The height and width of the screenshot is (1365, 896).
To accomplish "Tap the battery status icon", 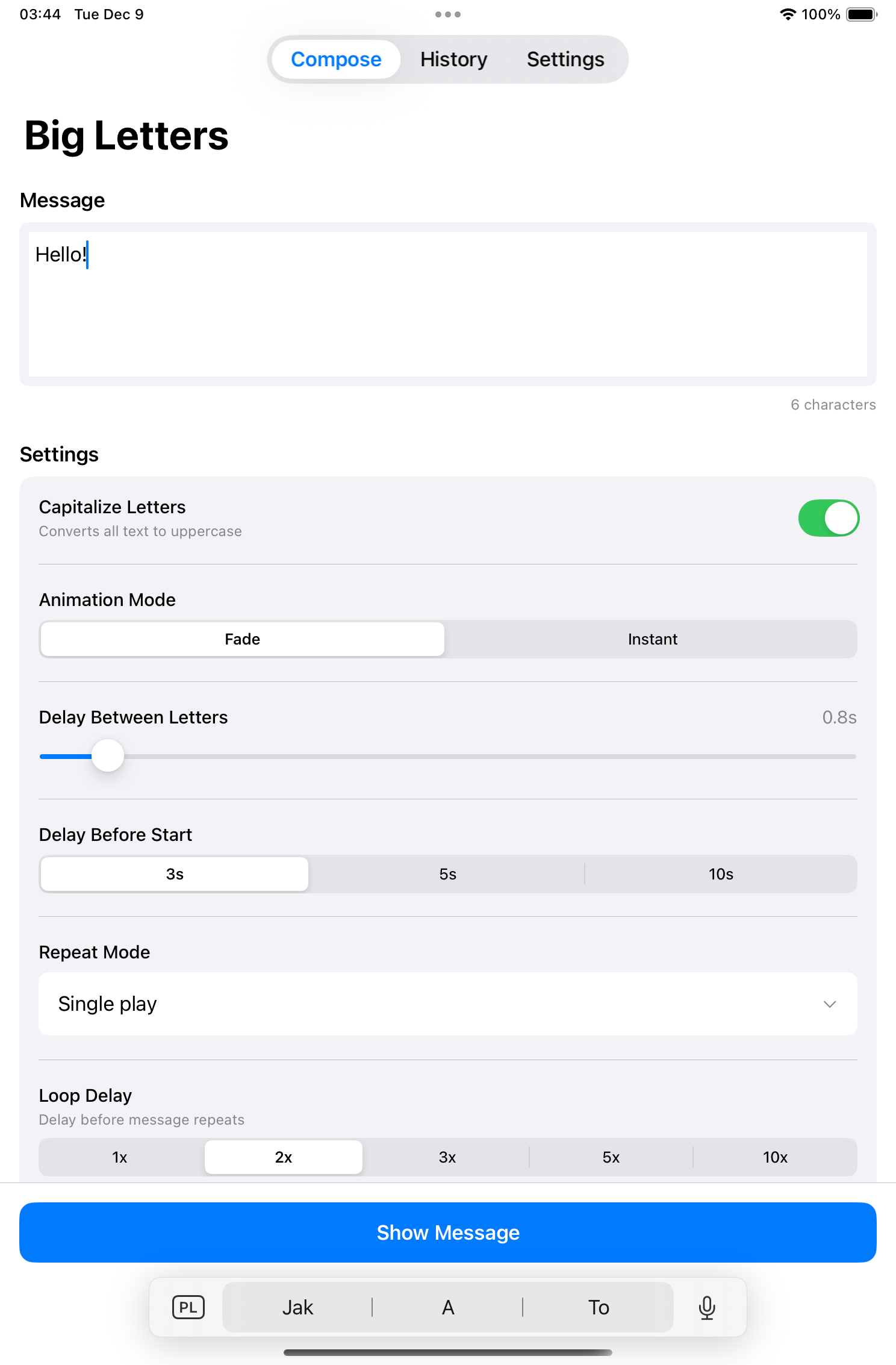I will [x=862, y=14].
